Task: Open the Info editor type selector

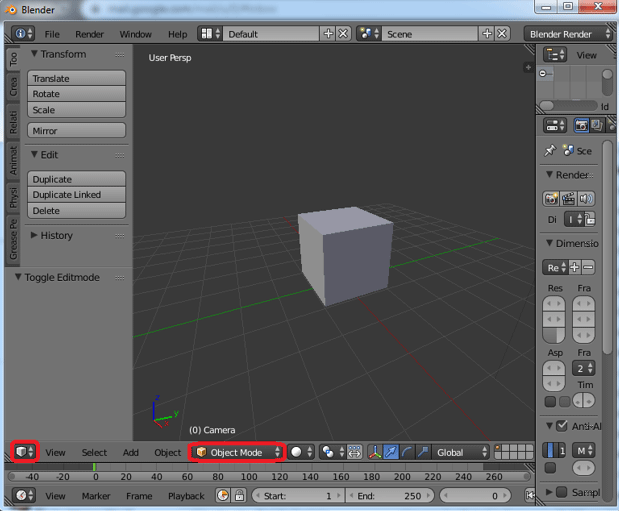Action: click(x=23, y=34)
